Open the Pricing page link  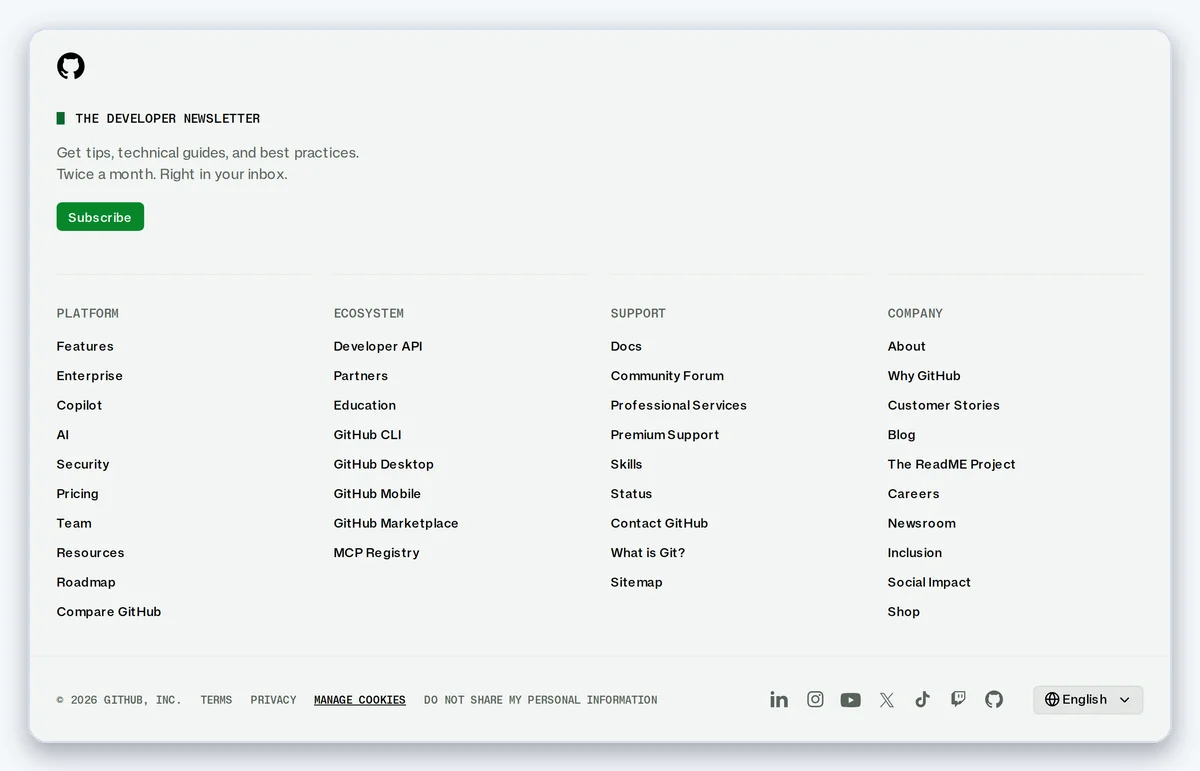(78, 494)
